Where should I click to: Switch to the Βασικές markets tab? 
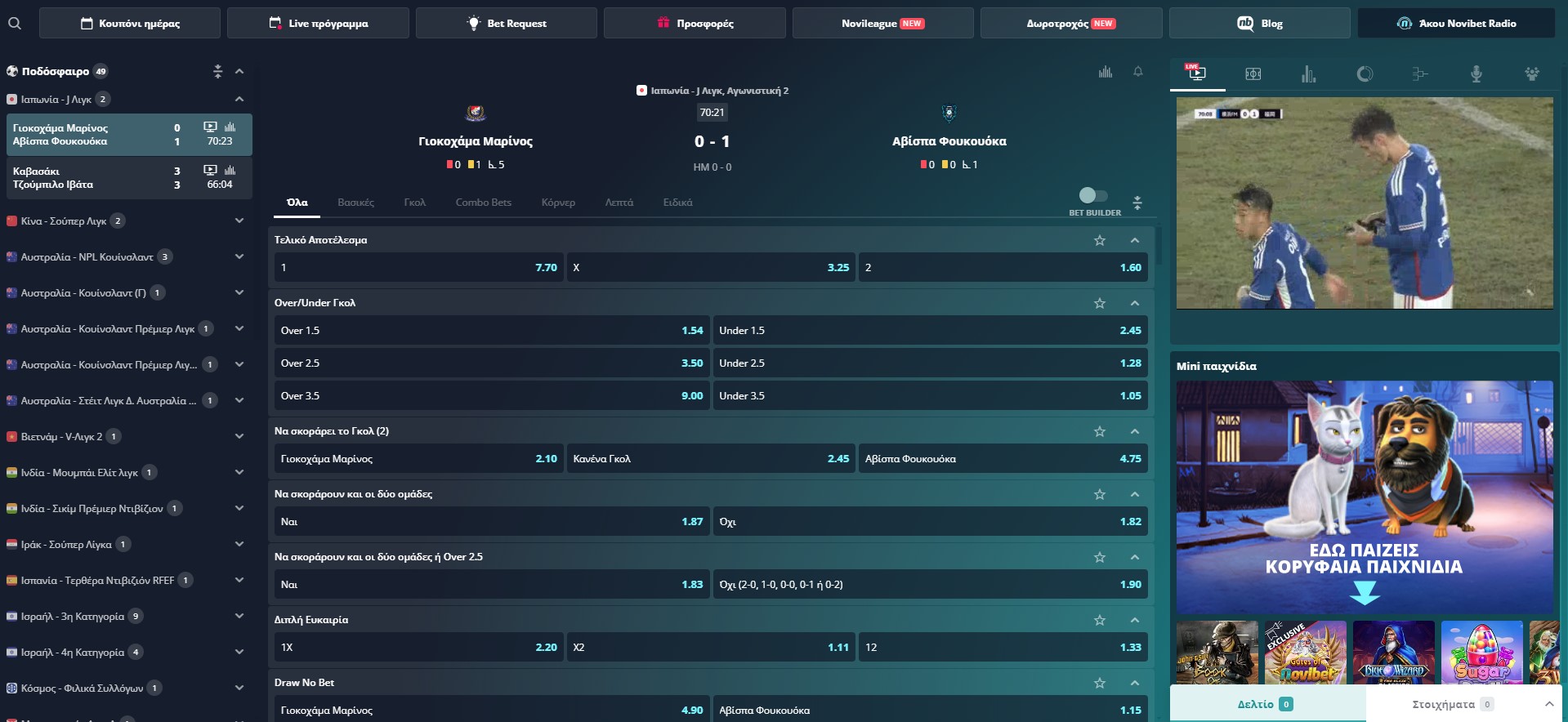tap(355, 203)
